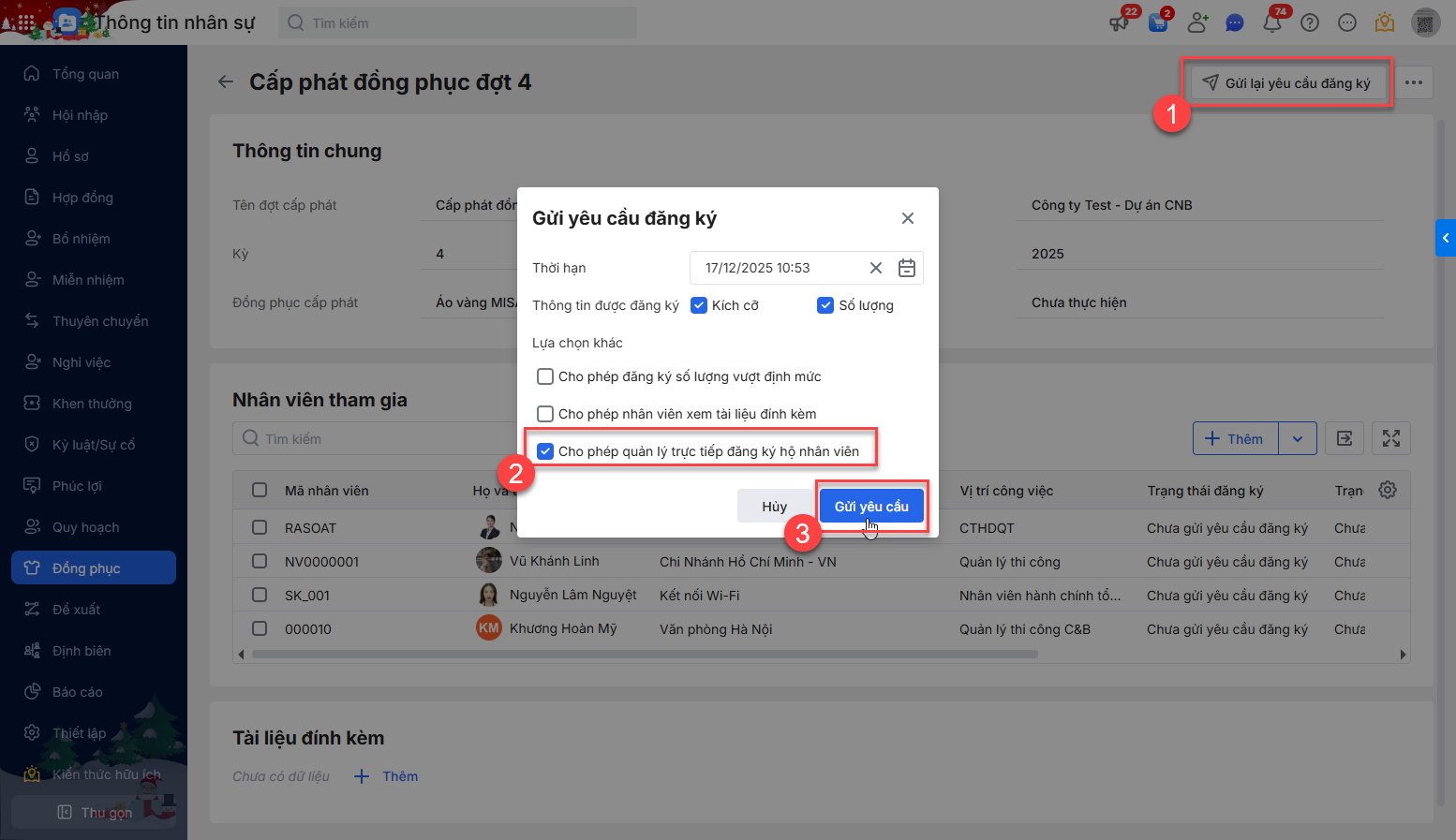This screenshot has height=840, width=1456.
Task: Click the Nghỉ việc sidebar icon
Action: pyautogui.click(x=32, y=362)
